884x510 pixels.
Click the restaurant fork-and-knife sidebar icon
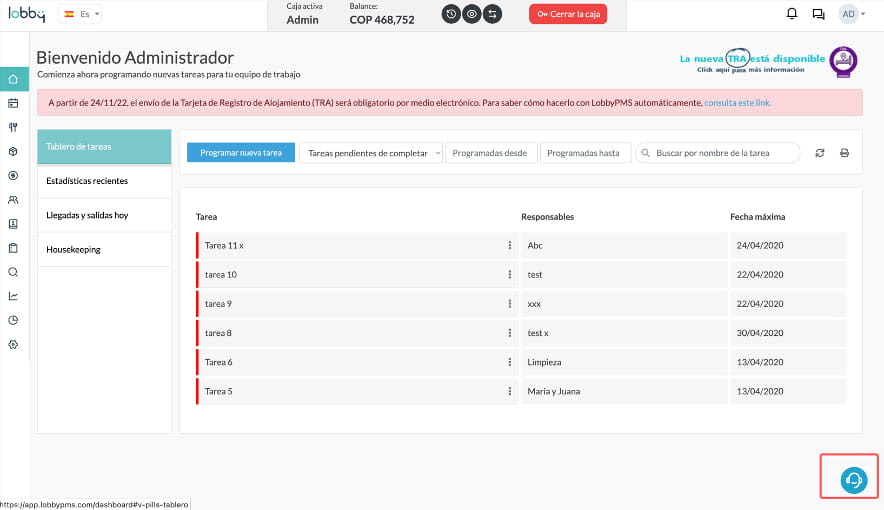click(13, 127)
